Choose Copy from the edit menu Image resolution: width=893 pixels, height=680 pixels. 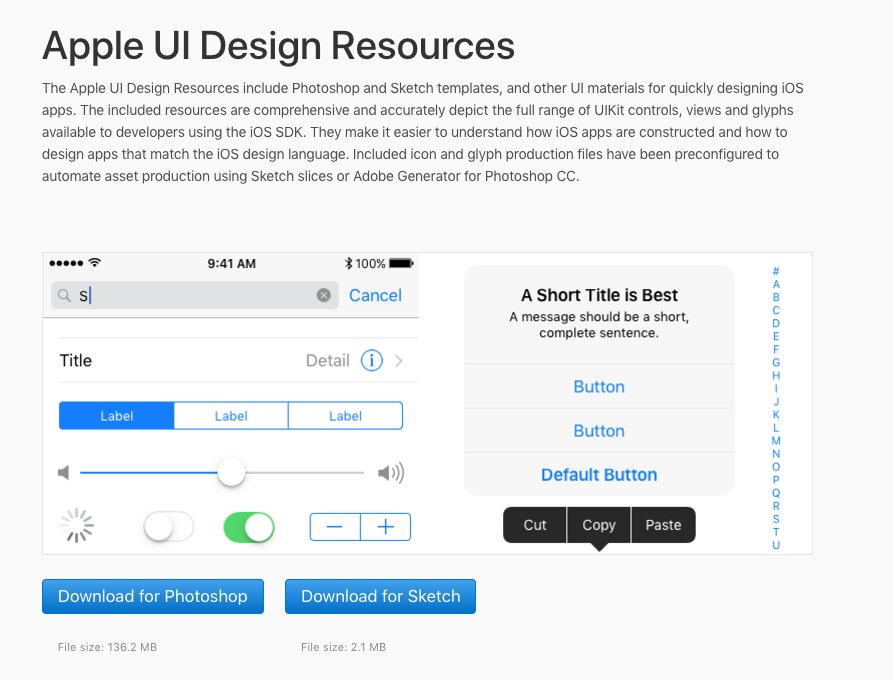click(x=599, y=525)
